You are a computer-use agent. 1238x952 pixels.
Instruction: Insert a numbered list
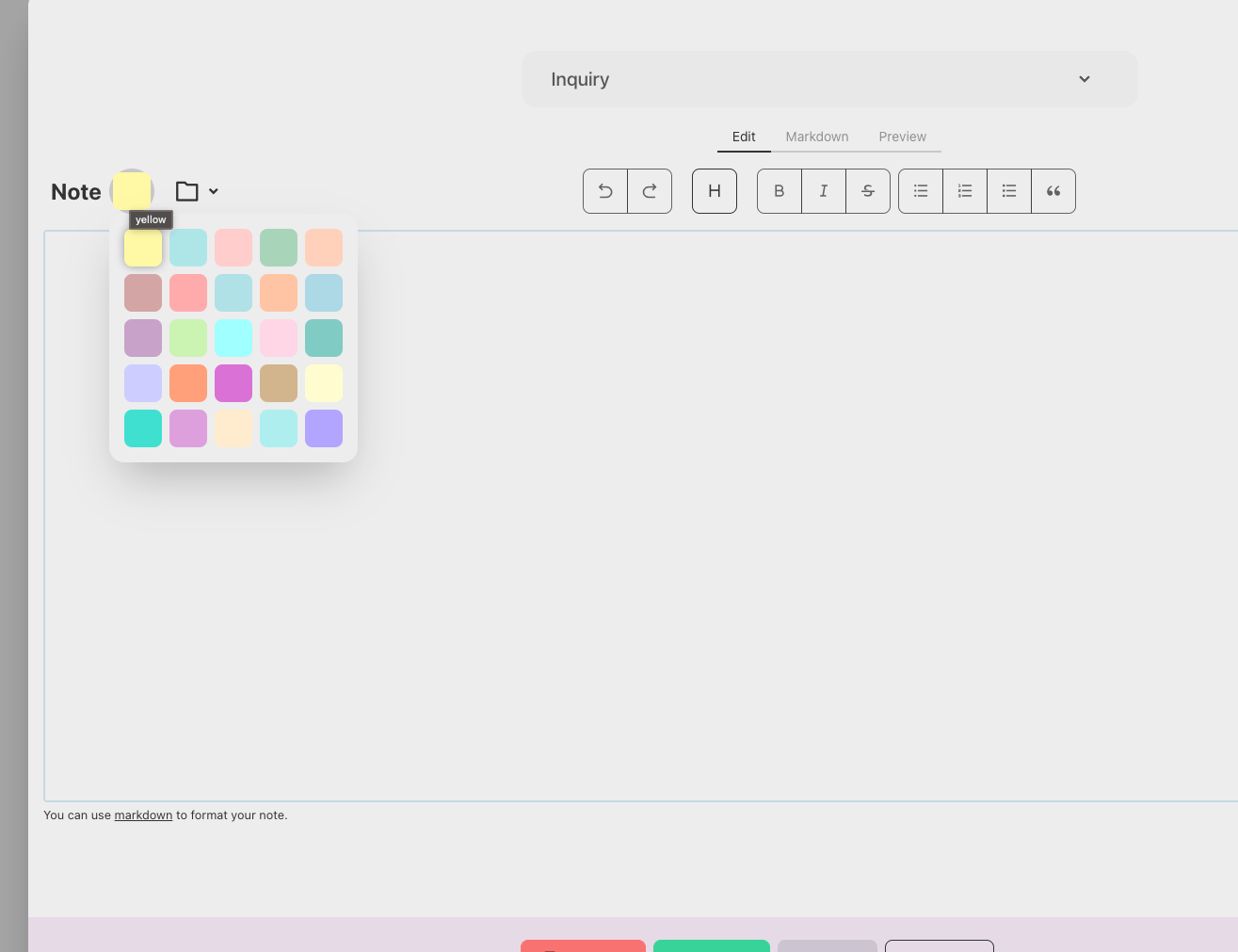(x=964, y=190)
